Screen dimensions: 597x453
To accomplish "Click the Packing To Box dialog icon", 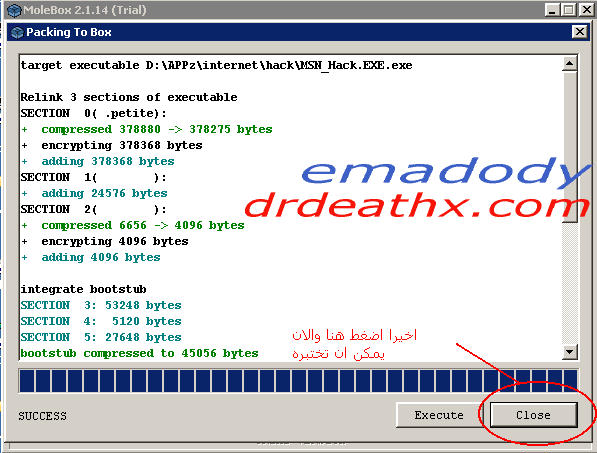I will pyautogui.click(x=17, y=32).
